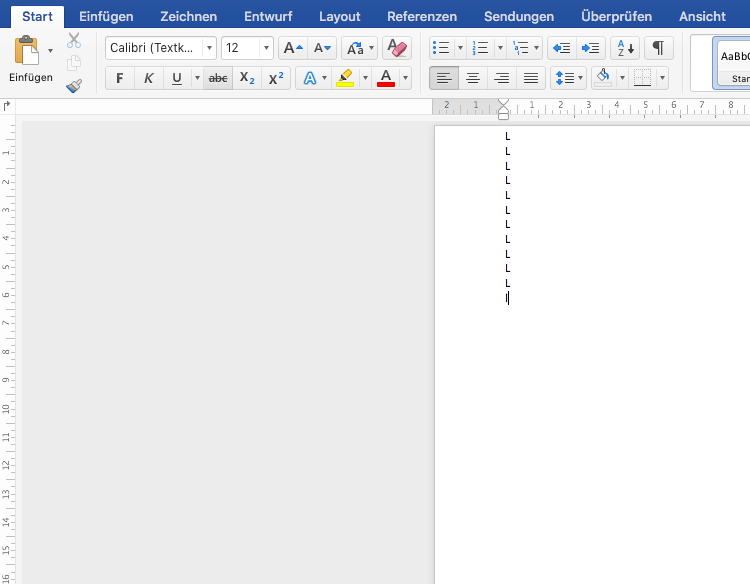The width and height of the screenshot is (750, 584).
Task: Click the Einfügen paste clipboard icon
Action: [x=26, y=50]
